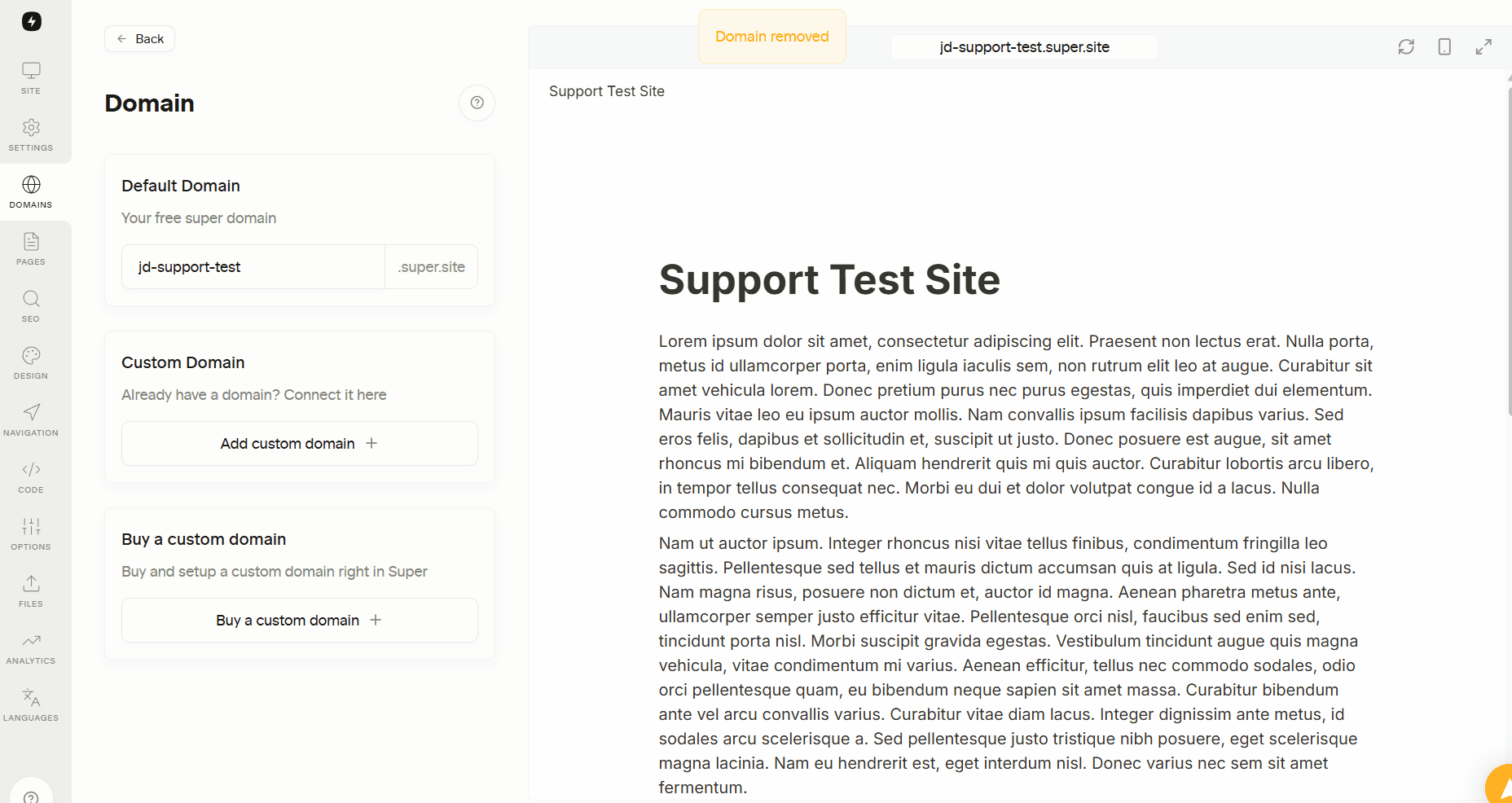Viewport: 1512px width, 803px height.
Task: Click the 'Default Domain' card title
Action: click(181, 186)
